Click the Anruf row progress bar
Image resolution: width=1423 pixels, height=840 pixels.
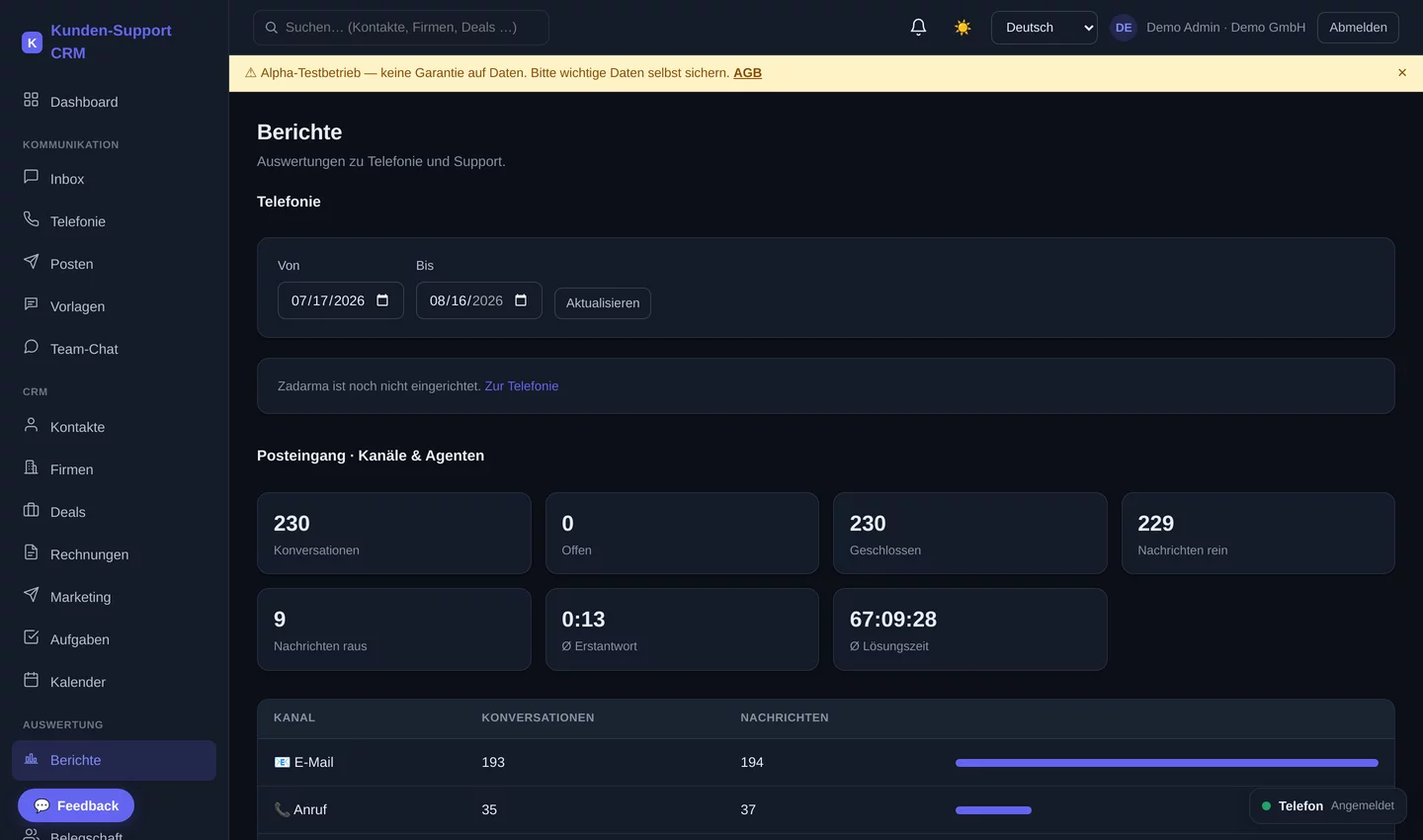(993, 810)
